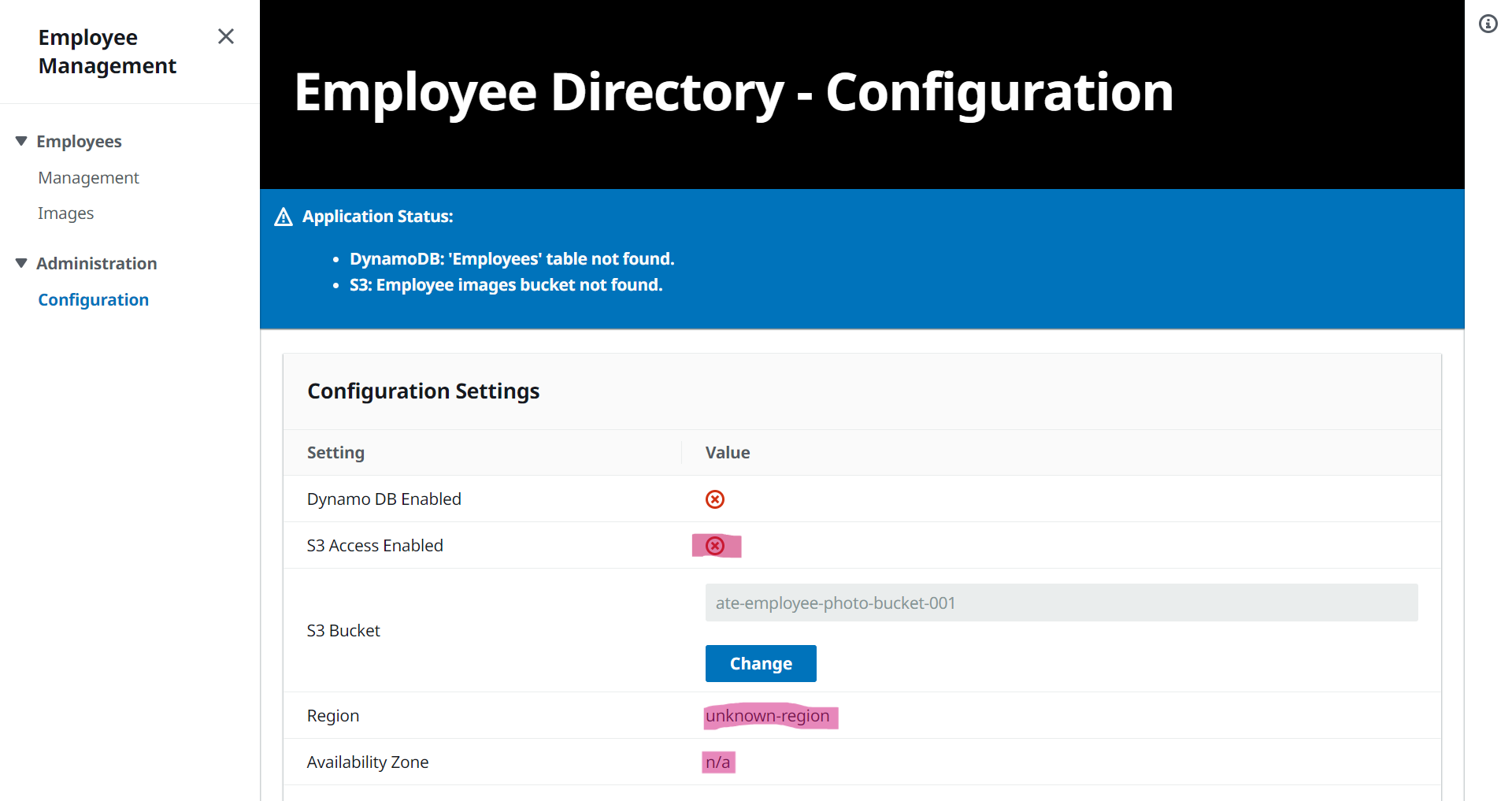Click the Employee Management sidebar title
The height and width of the screenshot is (801, 1512).
click(107, 51)
